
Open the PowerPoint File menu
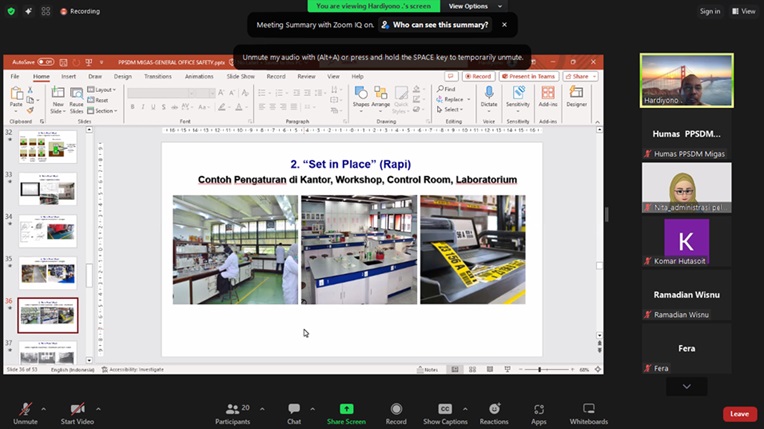coord(15,77)
